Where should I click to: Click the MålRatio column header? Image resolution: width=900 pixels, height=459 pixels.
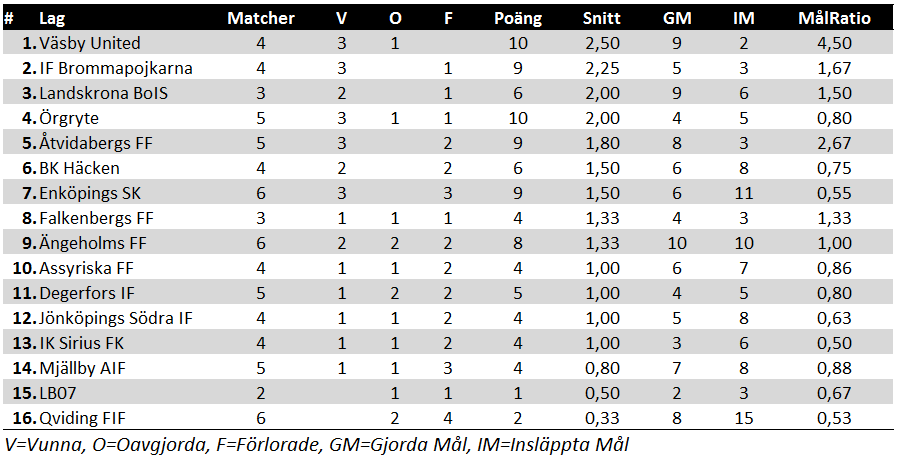pyautogui.click(x=834, y=18)
